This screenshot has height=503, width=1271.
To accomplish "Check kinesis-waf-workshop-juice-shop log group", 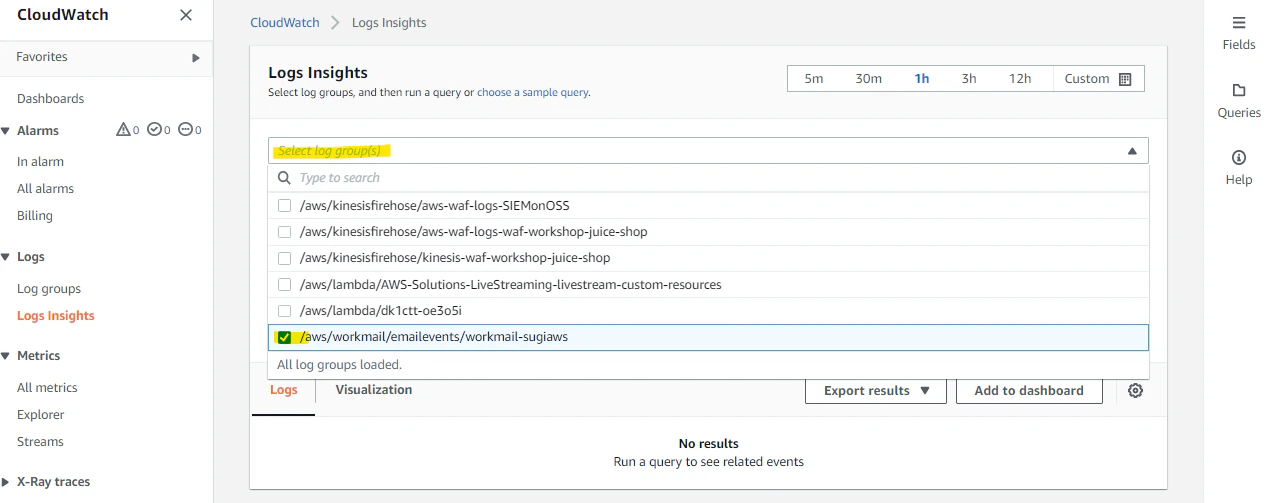I will (284, 258).
